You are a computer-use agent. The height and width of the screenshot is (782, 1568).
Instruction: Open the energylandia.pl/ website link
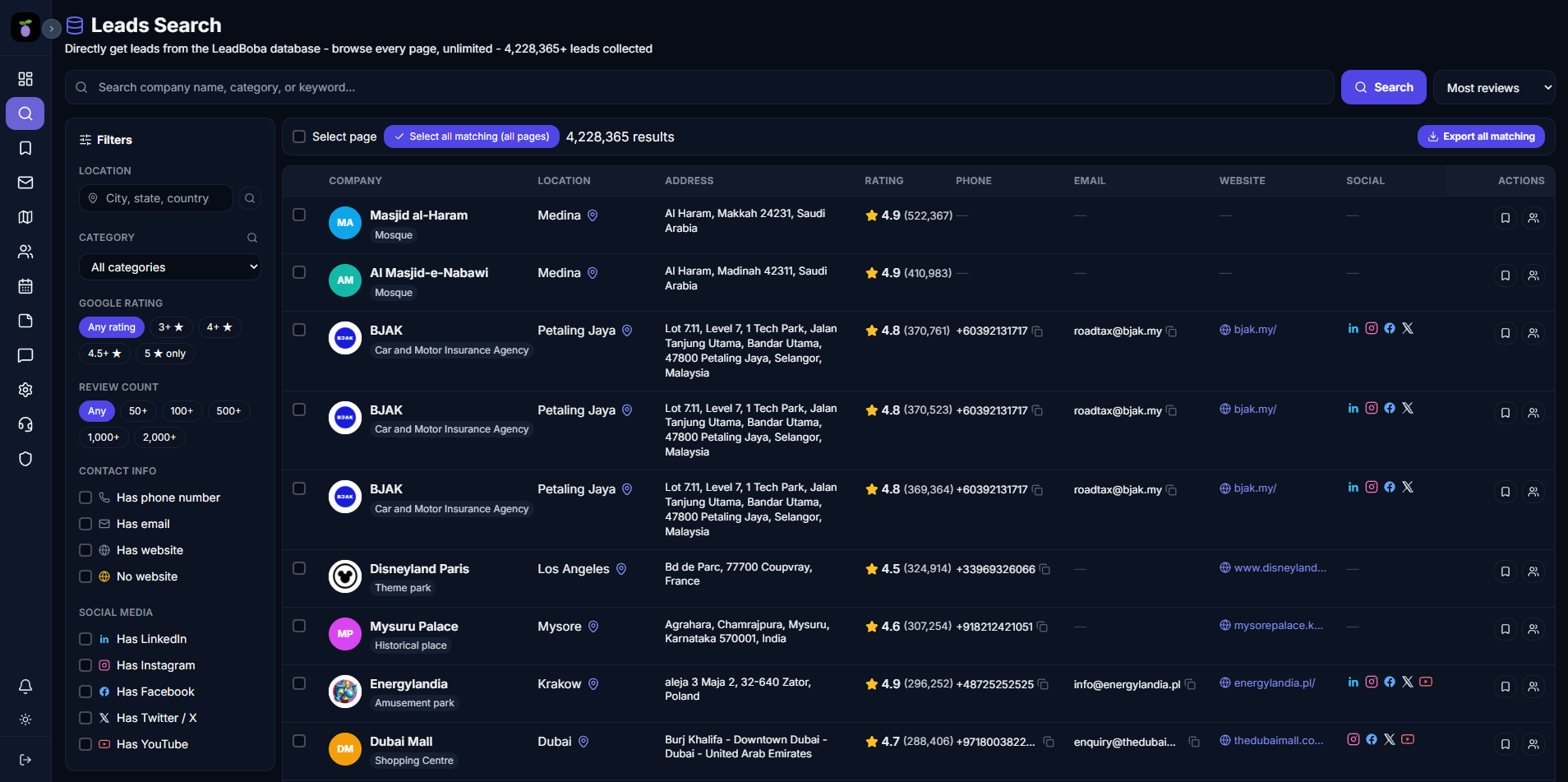pos(1267,683)
